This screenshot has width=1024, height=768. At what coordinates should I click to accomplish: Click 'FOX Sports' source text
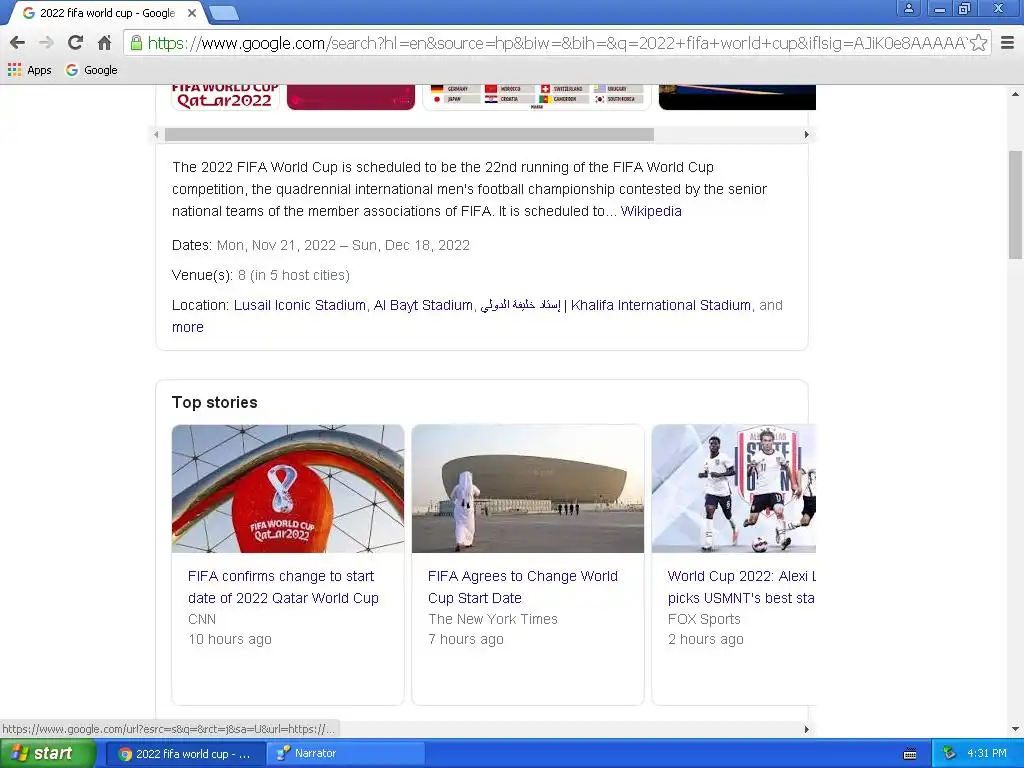[704, 619]
